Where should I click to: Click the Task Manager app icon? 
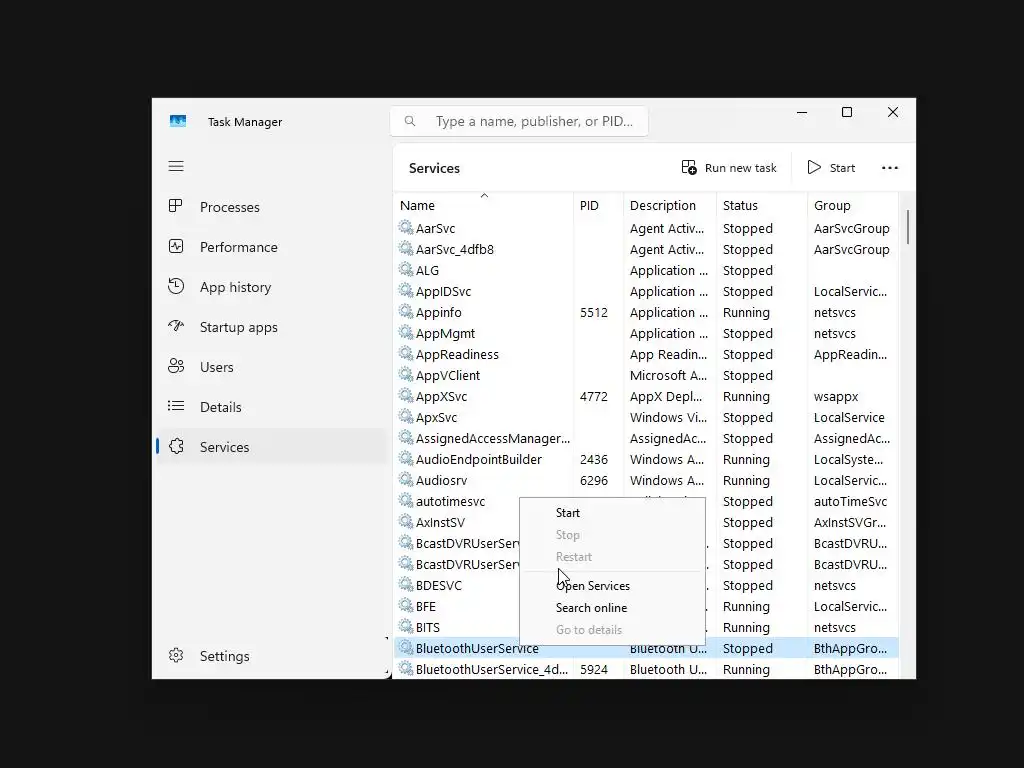coord(178,121)
